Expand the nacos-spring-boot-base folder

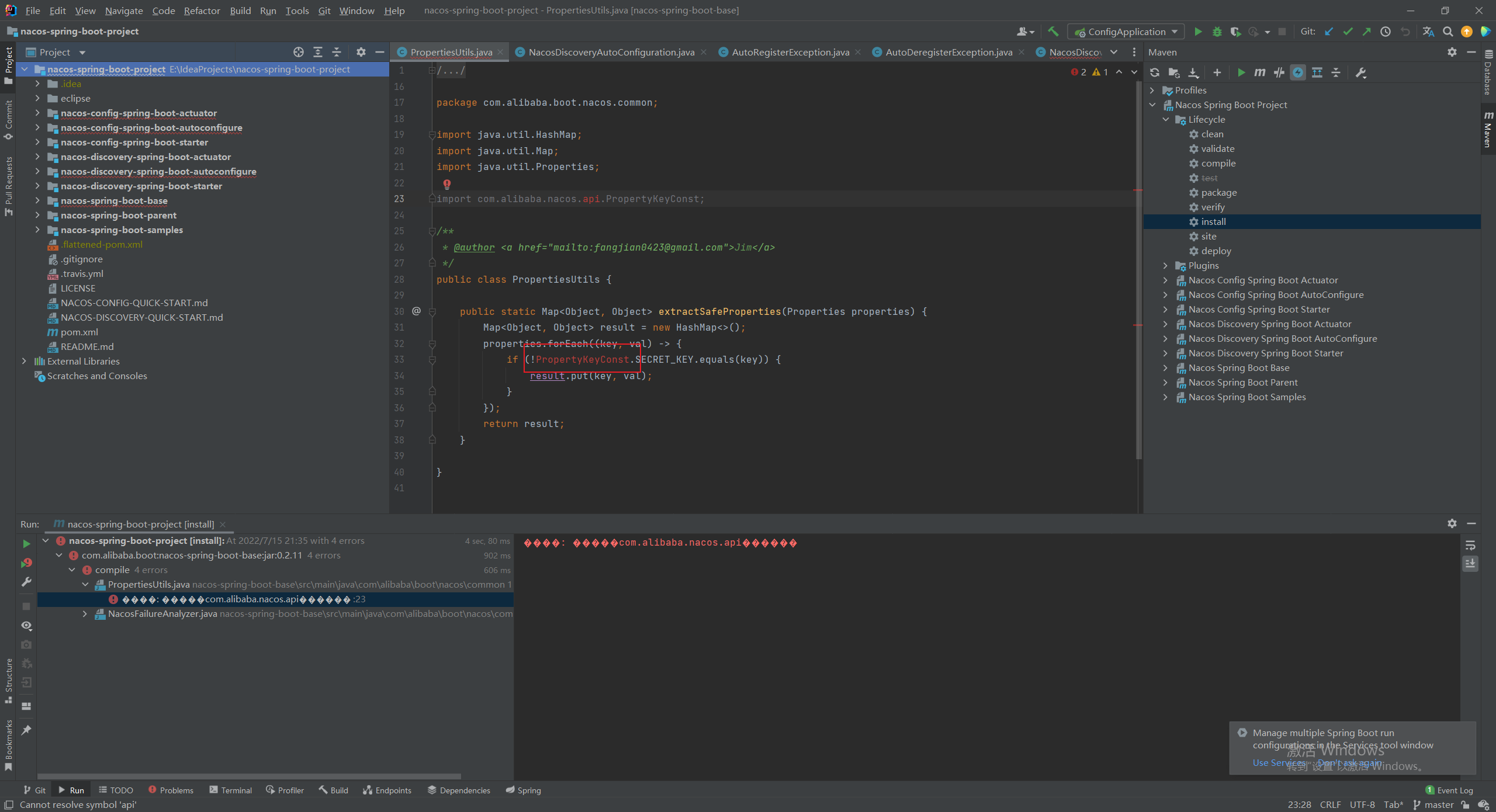tap(37, 200)
